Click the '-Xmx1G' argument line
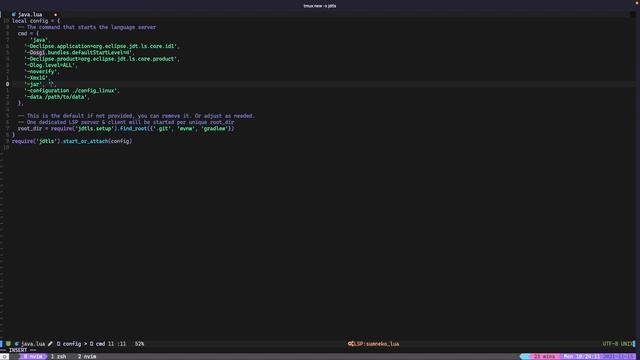 pos(37,78)
